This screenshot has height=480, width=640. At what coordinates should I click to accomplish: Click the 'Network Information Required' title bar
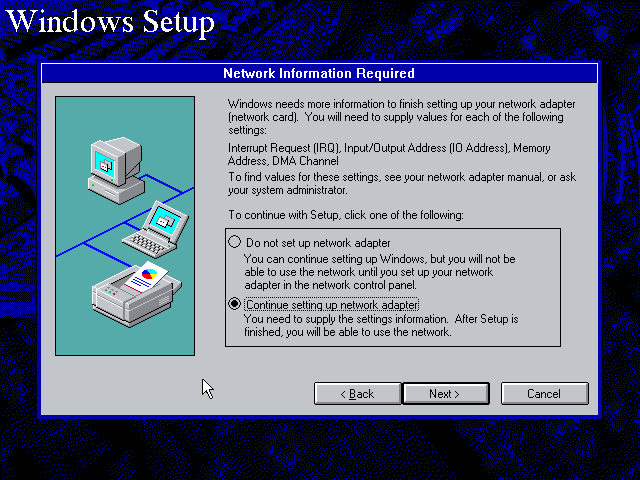[x=319, y=73]
